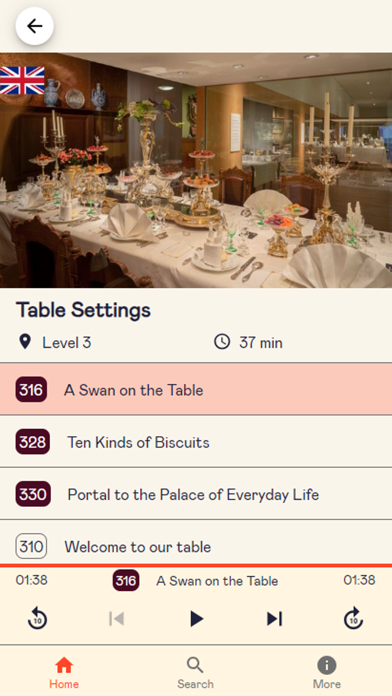Viewport: 392px width, 696px height.
Task: Select stop 316 A Swan on the Table
Action: [x=196, y=389]
